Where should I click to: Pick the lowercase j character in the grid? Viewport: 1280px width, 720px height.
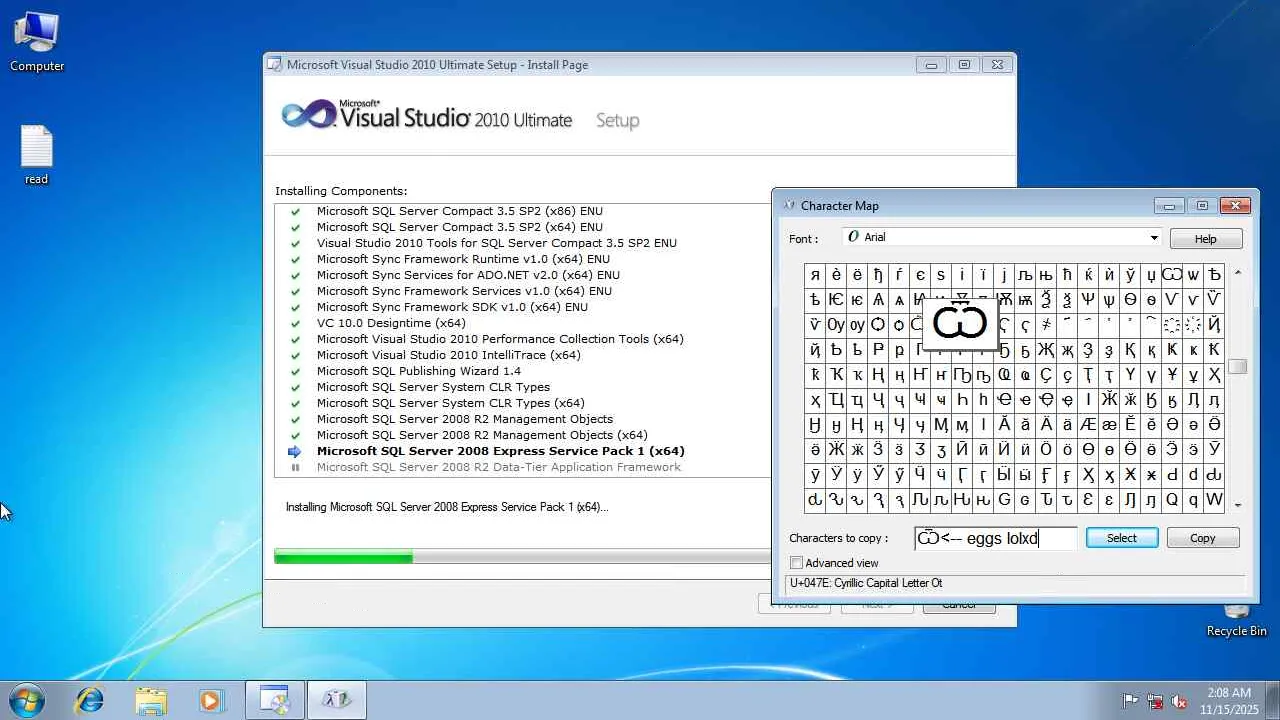(1004, 275)
